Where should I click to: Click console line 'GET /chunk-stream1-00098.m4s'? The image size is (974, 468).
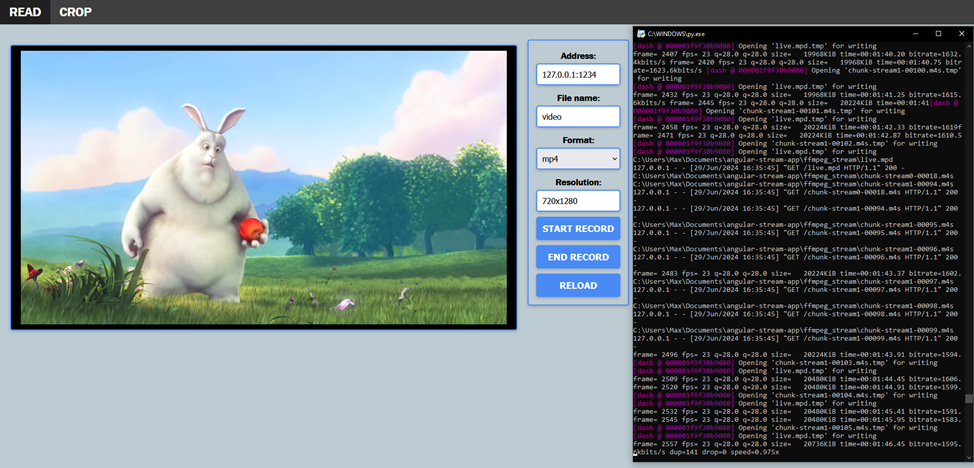coord(798,313)
